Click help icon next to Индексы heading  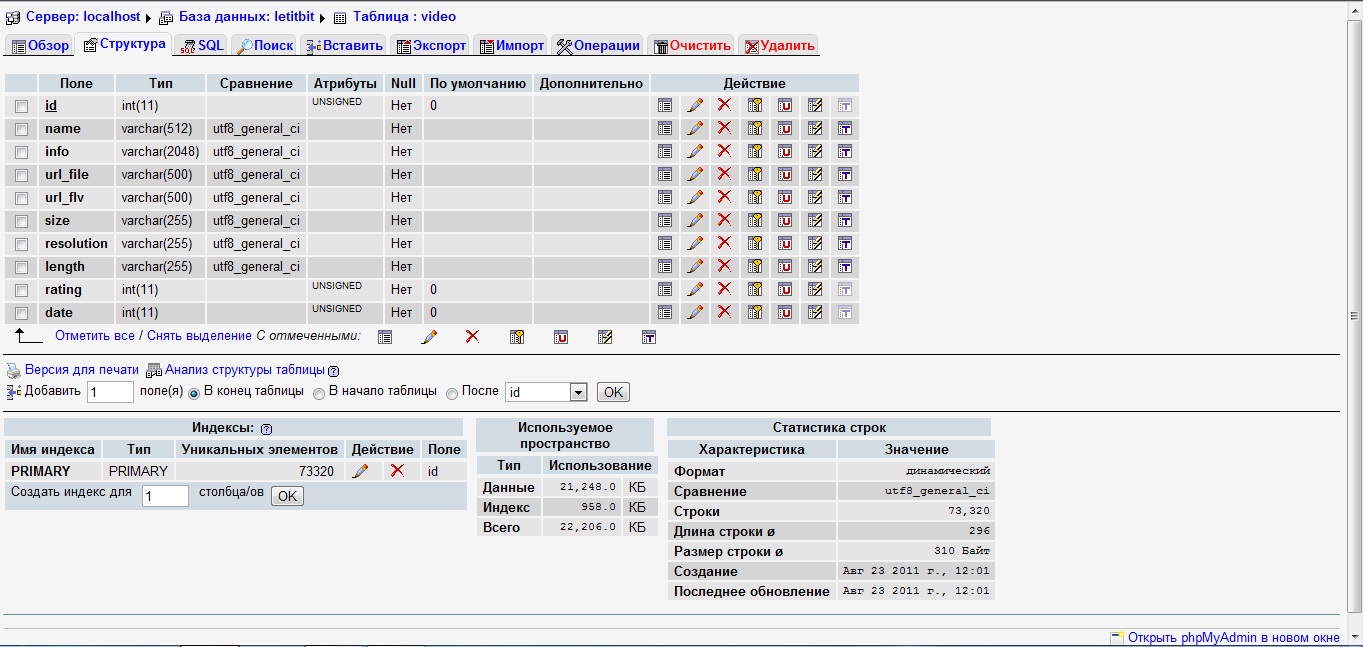tap(266, 429)
